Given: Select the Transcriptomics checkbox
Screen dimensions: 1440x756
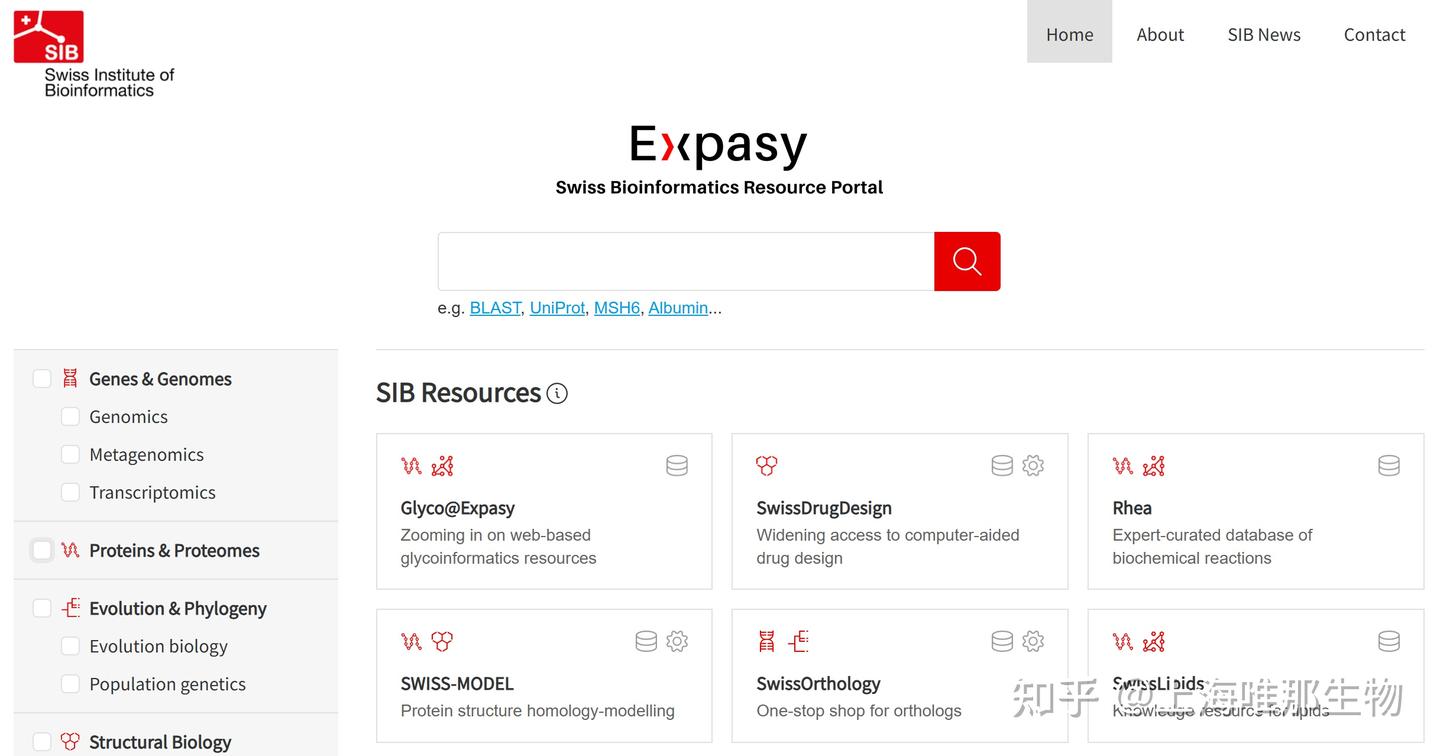Looking at the screenshot, I should pyautogui.click(x=70, y=492).
